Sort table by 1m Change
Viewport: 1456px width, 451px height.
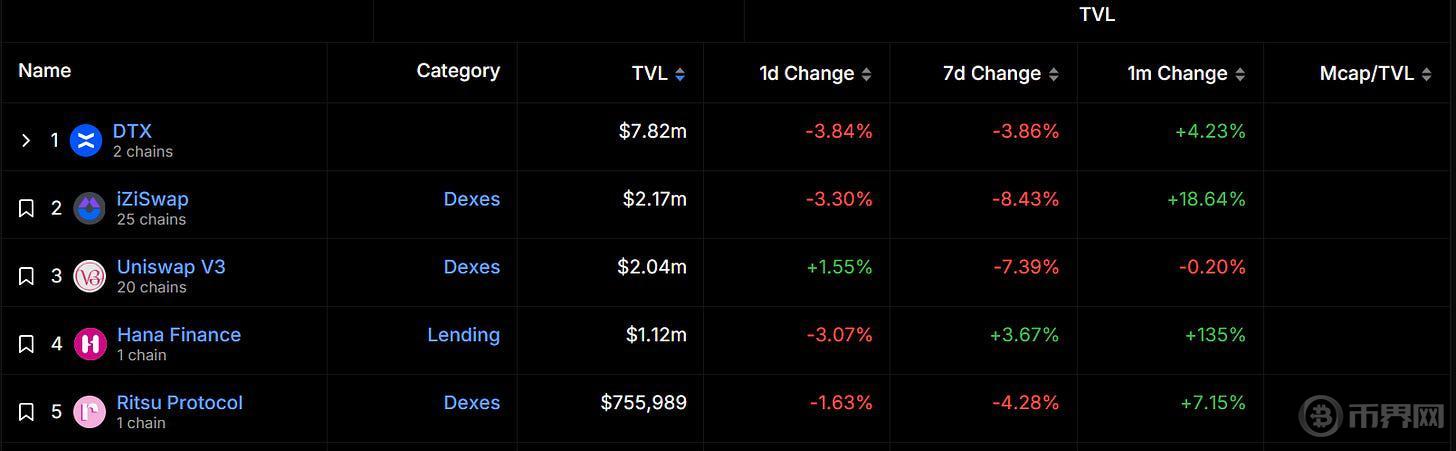1240,74
